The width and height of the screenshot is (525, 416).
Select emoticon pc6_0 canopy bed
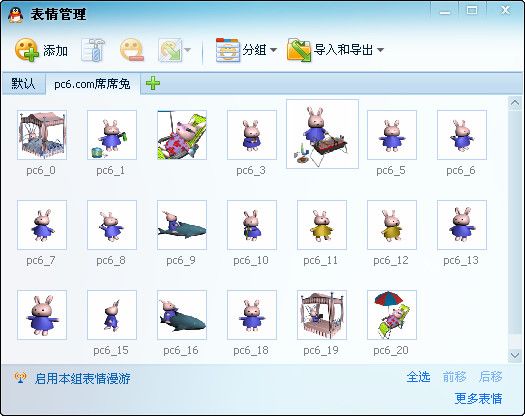pyautogui.click(x=42, y=135)
